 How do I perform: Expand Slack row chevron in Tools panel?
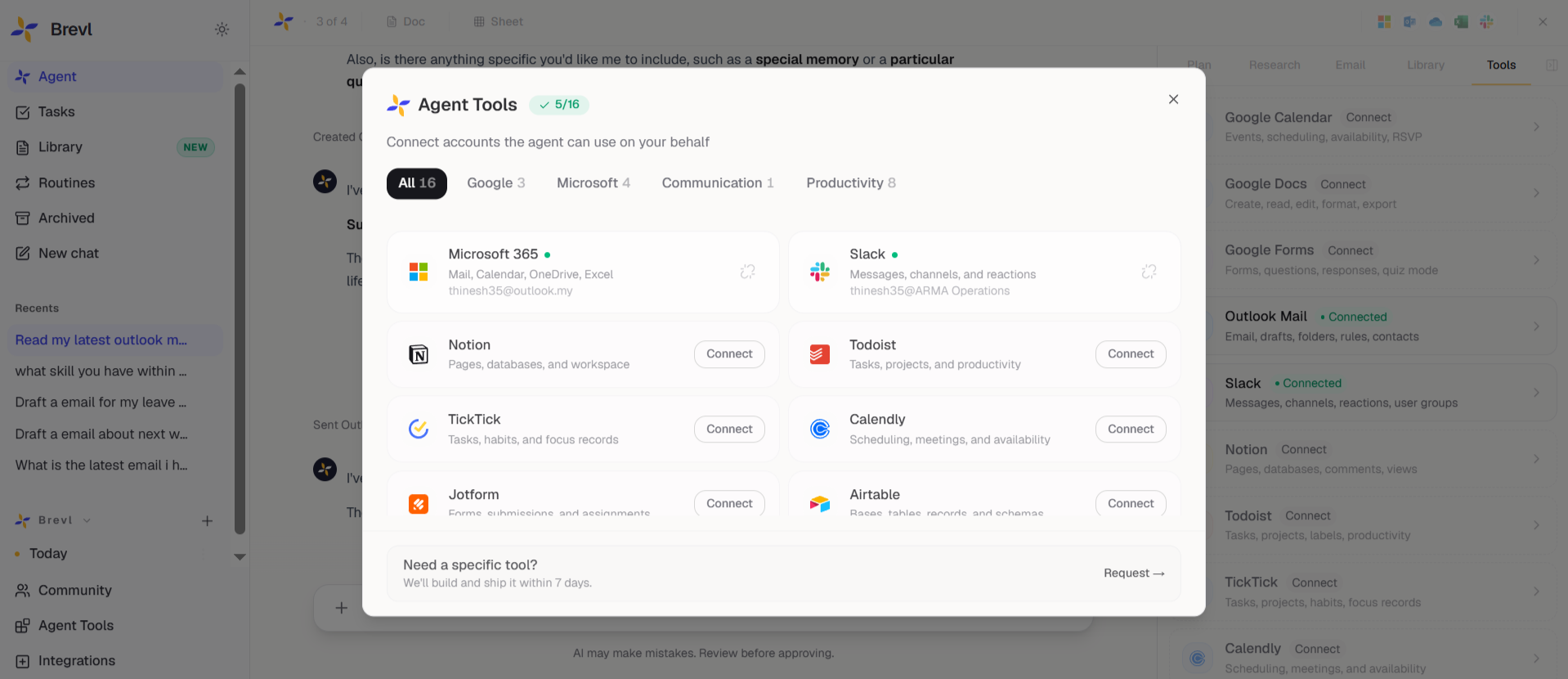click(x=1536, y=393)
